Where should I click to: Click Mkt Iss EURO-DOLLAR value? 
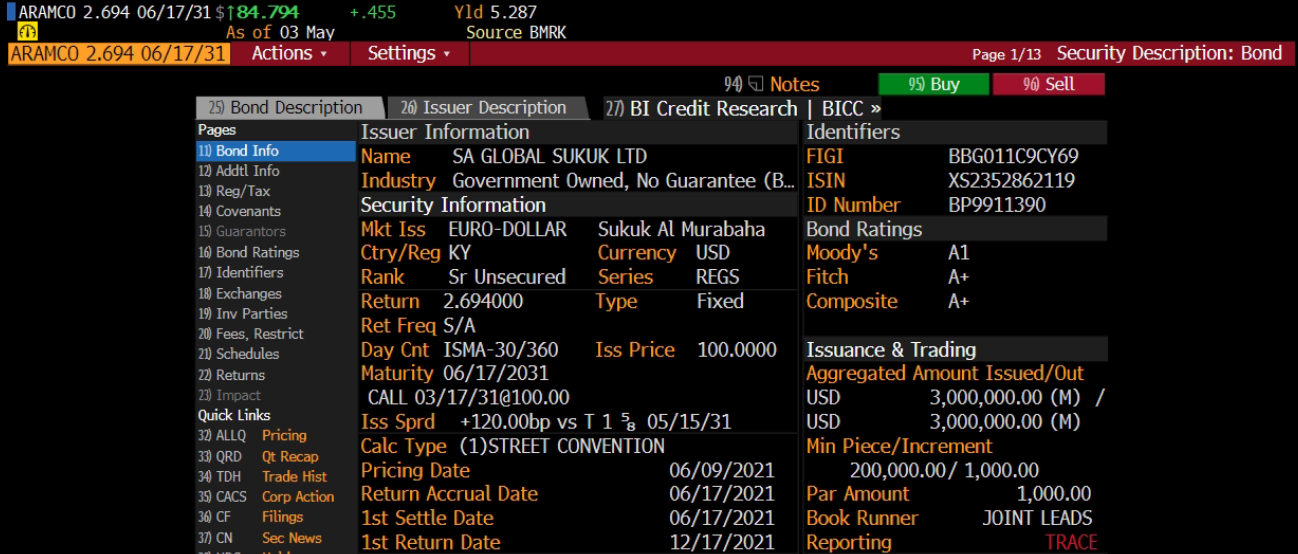507,229
